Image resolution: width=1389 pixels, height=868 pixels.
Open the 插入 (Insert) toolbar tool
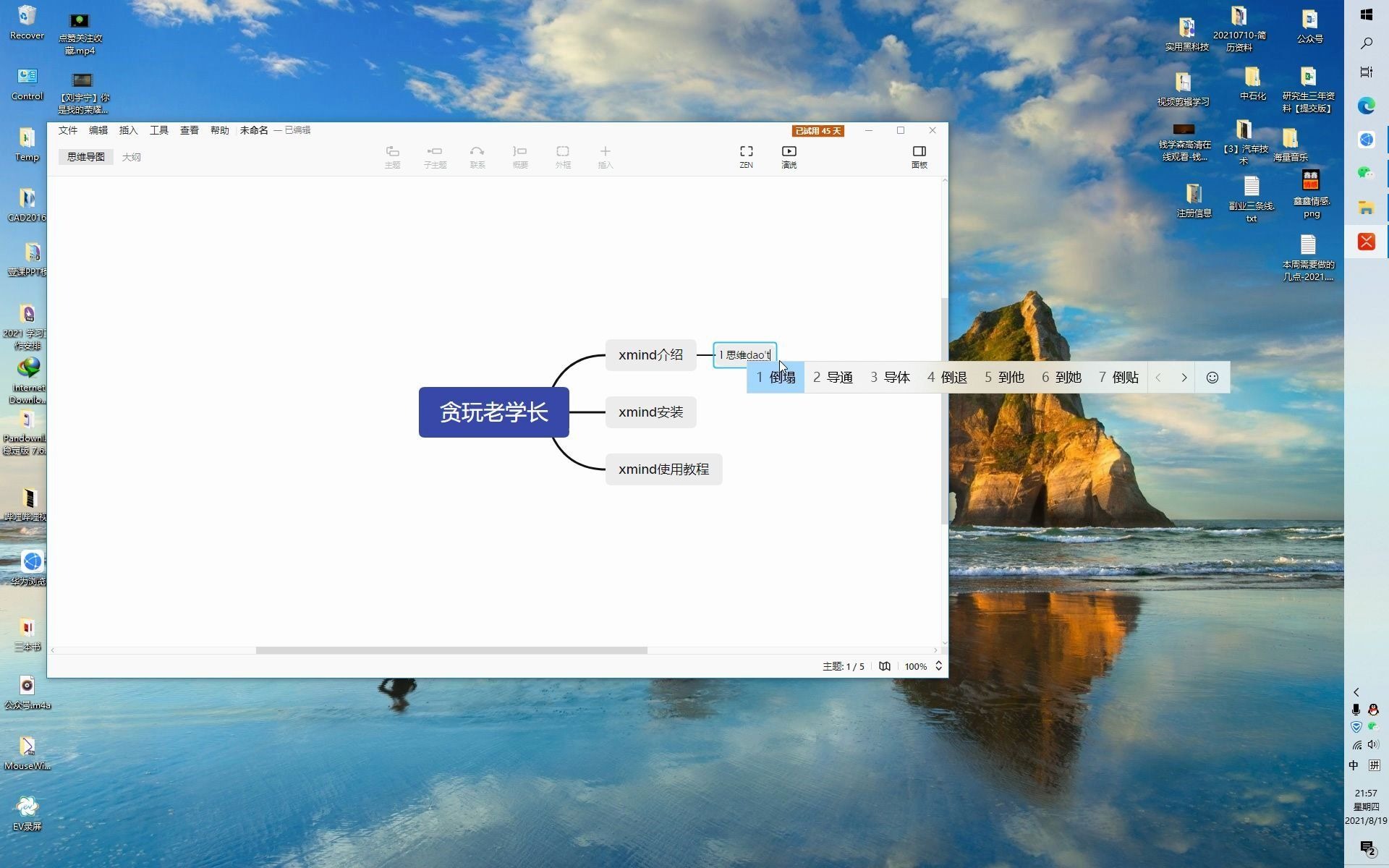pyautogui.click(x=606, y=156)
